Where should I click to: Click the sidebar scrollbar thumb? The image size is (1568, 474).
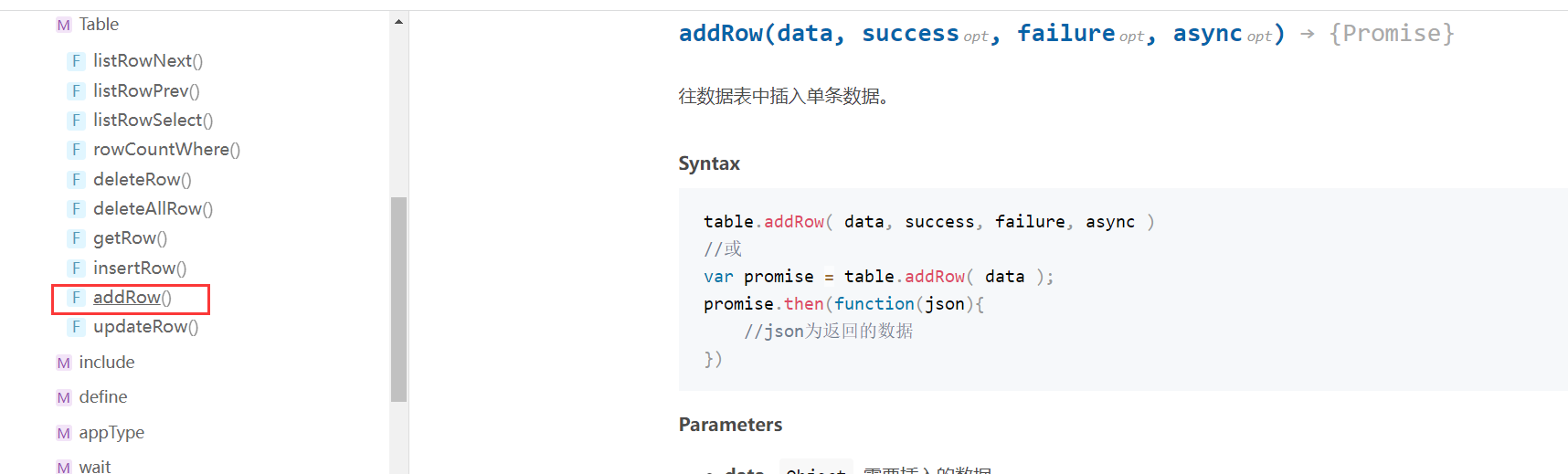point(398,299)
